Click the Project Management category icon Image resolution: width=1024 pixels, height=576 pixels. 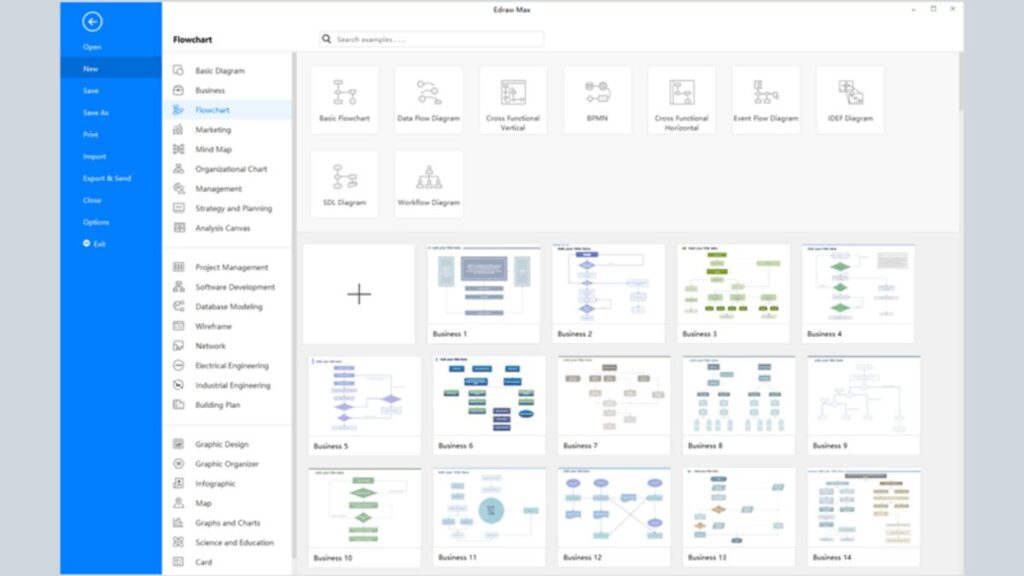pyautogui.click(x=178, y=266)
